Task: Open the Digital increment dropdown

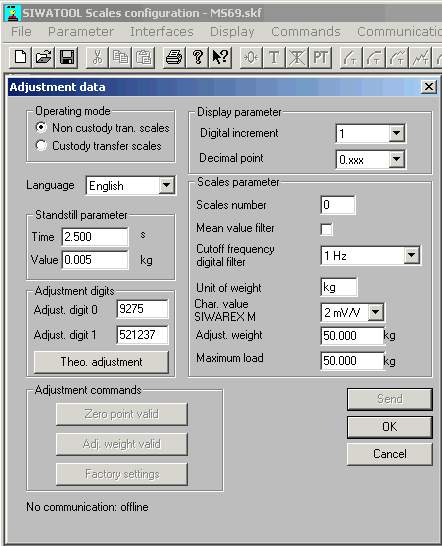Action: 396,133
